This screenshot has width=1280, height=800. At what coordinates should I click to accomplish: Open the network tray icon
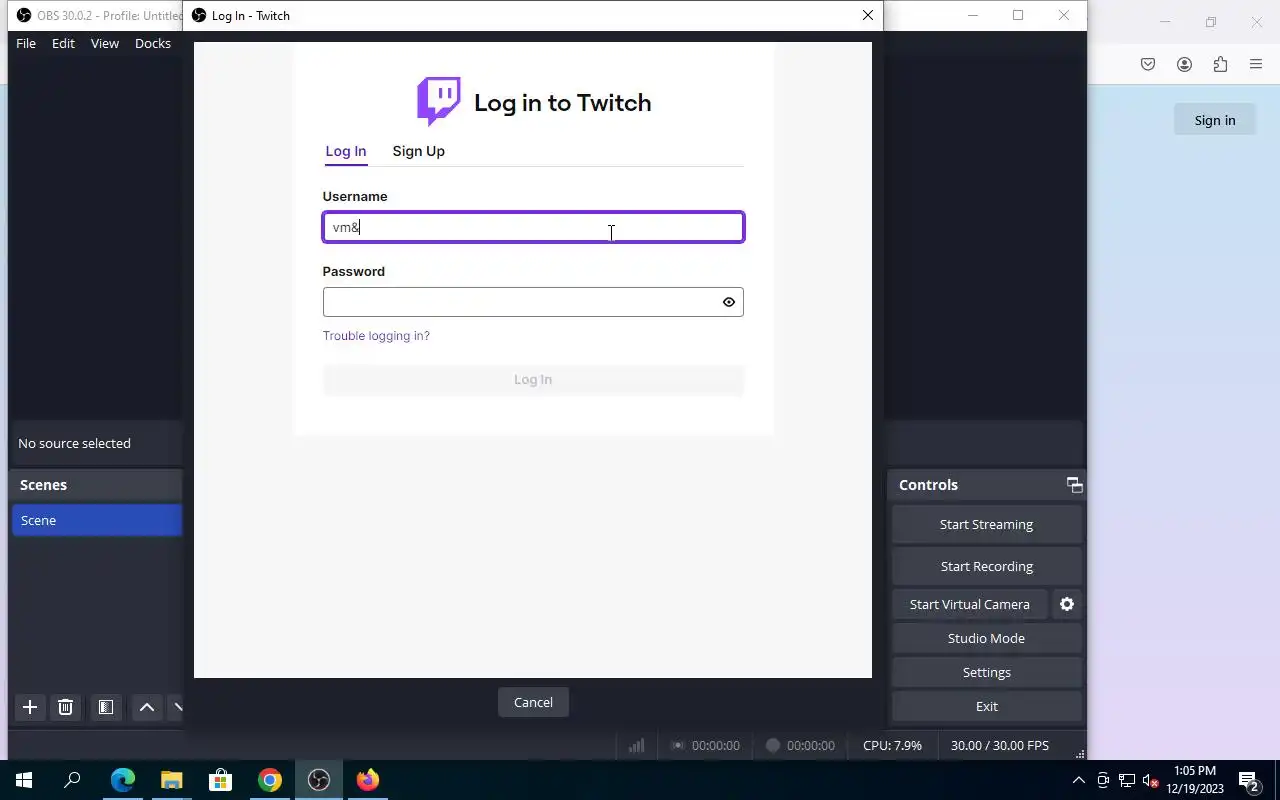pos(1127,780)
